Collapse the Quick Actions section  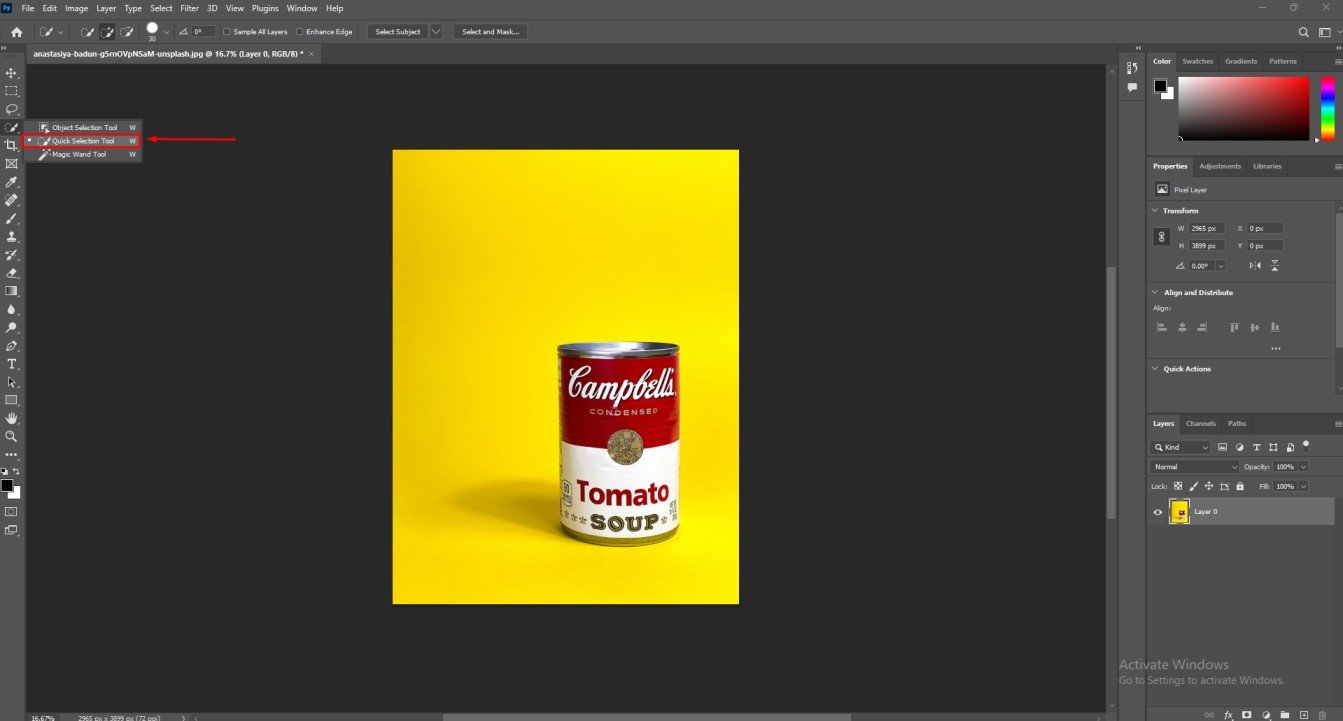click(1155, 369)
